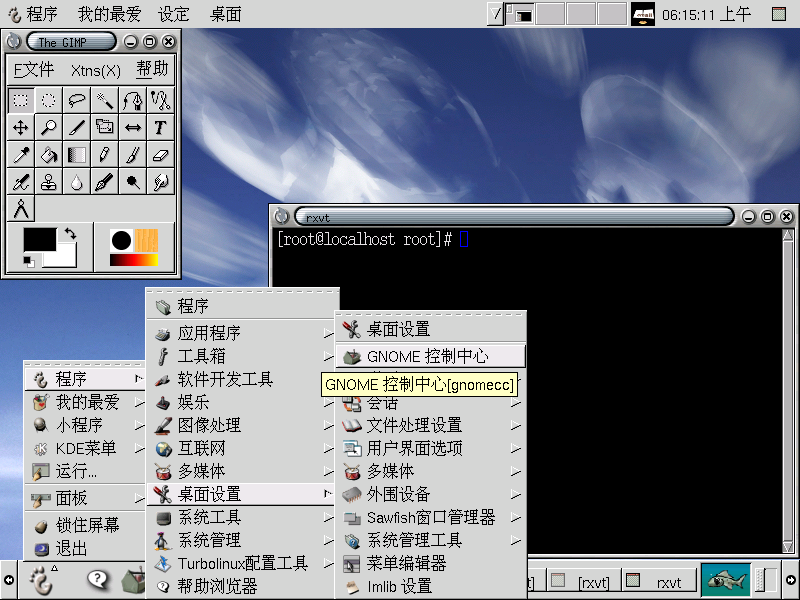Open the active gradient preview
The width and height of the screenshot is (800, 600).
pyautogui.click(x=134, y=260)
